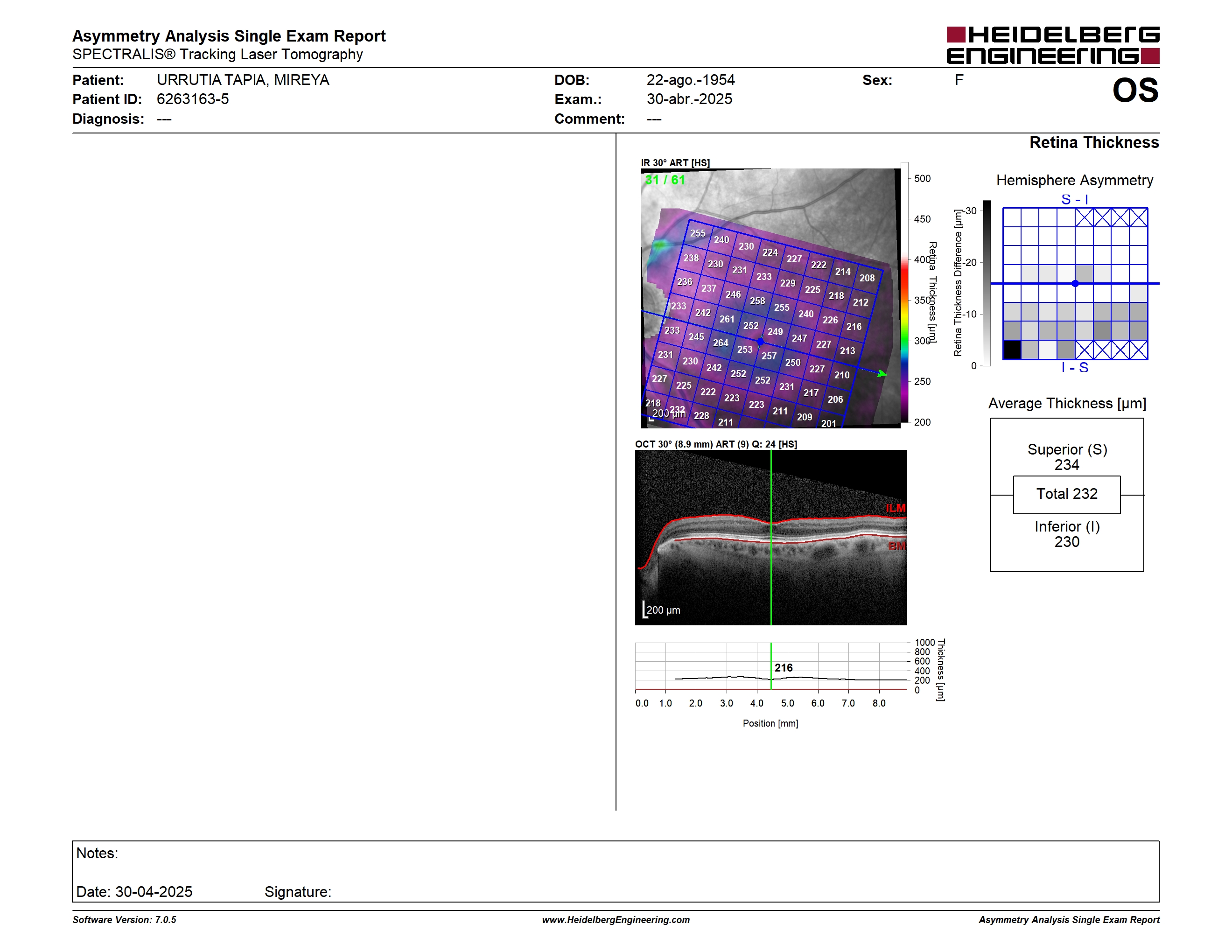The width and height of the screenshot is (1232, 952).
Task: Select patient name URRUTIA TAPIA, MIREYA
Action: click(243, 80)
